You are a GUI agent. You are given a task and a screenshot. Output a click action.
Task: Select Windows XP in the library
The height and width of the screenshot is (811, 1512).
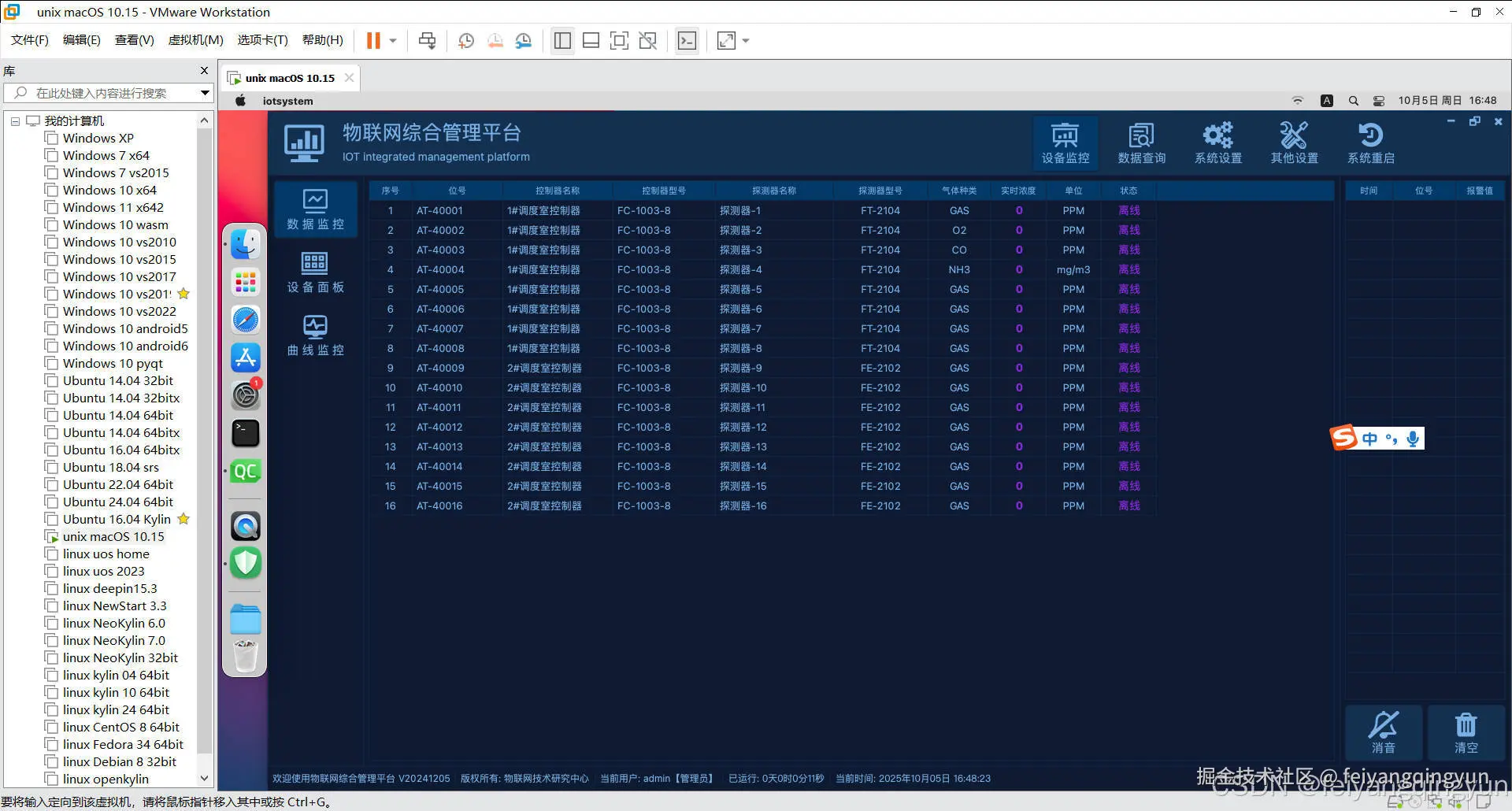tap(98, 138)
